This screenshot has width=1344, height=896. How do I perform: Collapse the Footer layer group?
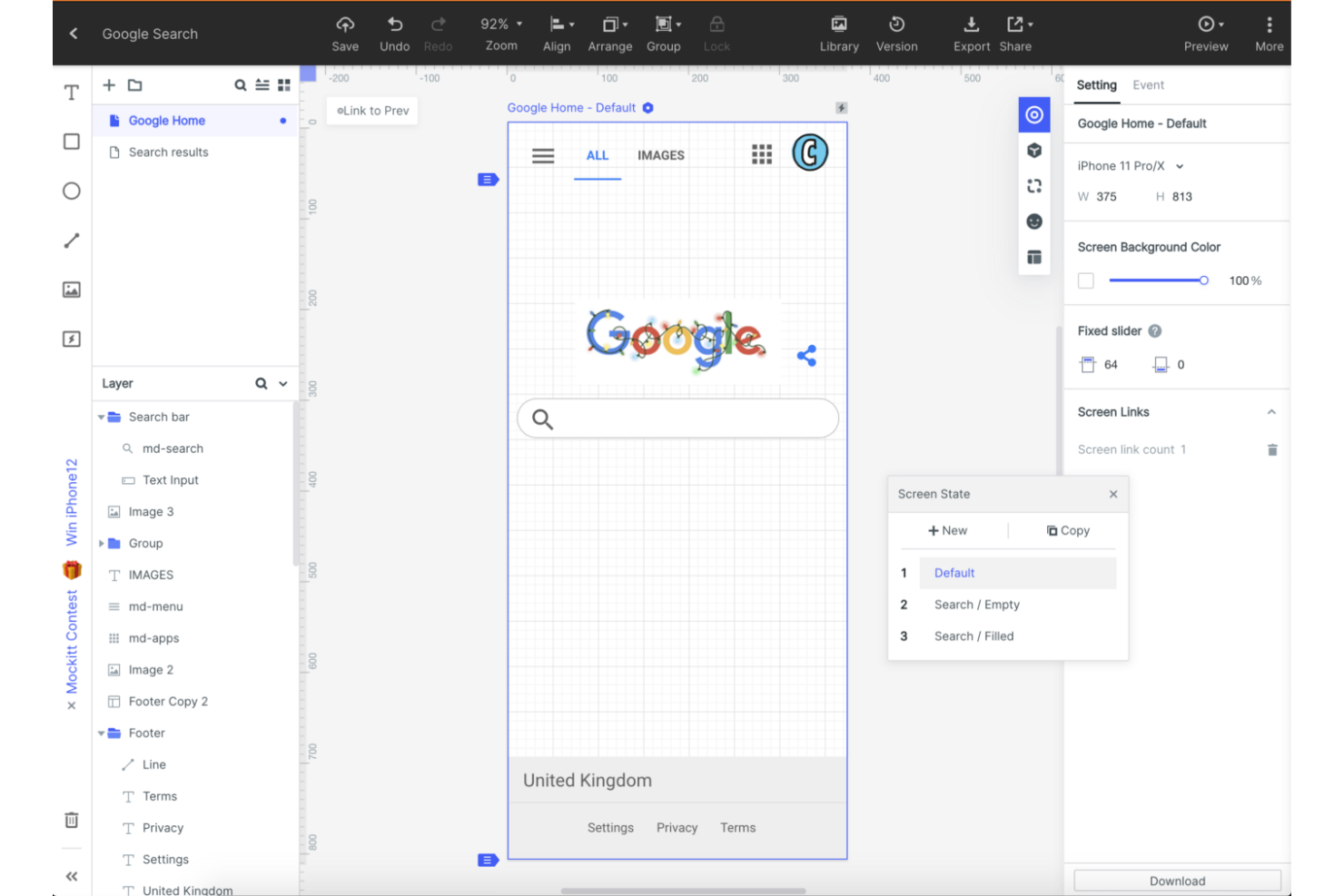pyautogui.click(x=101, y=734)
